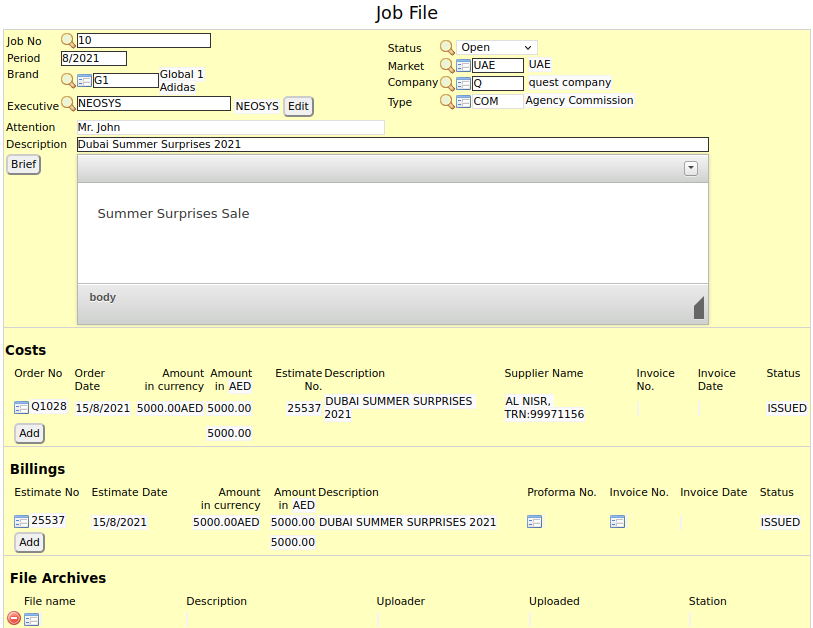Click estimate number 25537 in Billings

click(48, 520)
